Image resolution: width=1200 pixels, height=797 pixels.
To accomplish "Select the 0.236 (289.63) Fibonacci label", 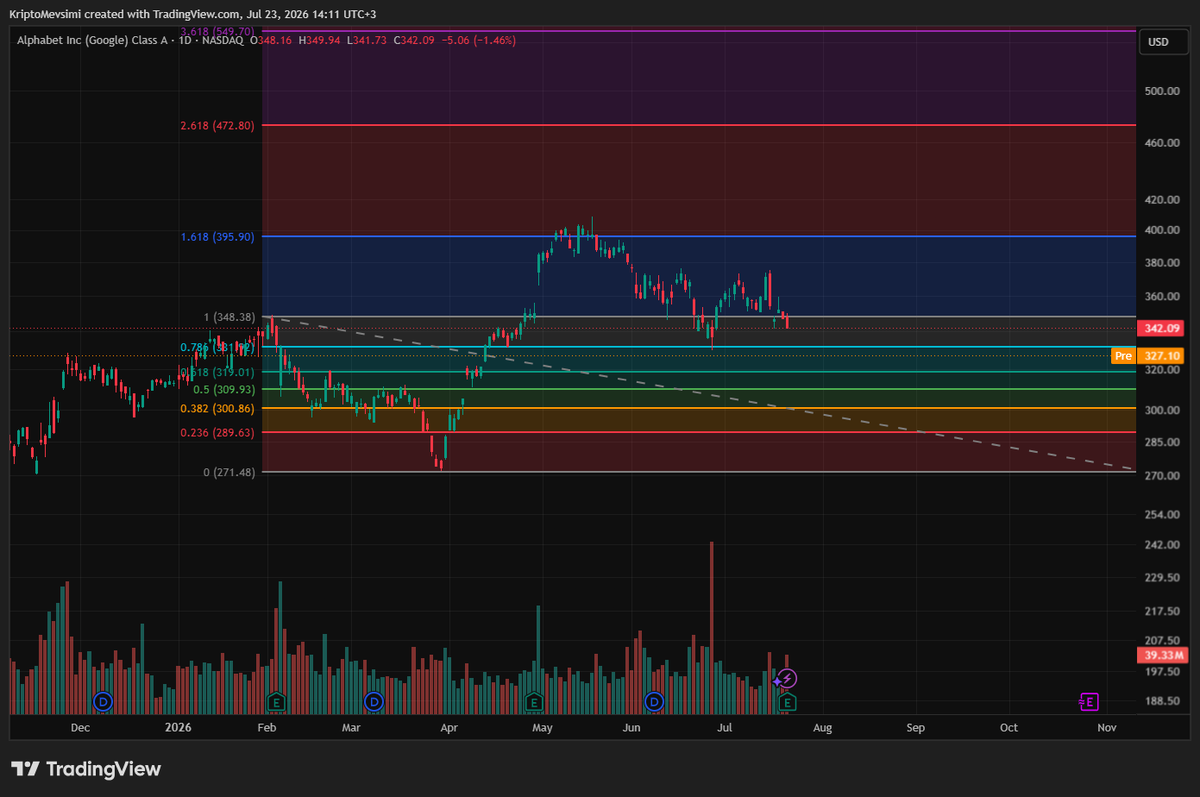I will pyautogui.click(x=217, y=432).
